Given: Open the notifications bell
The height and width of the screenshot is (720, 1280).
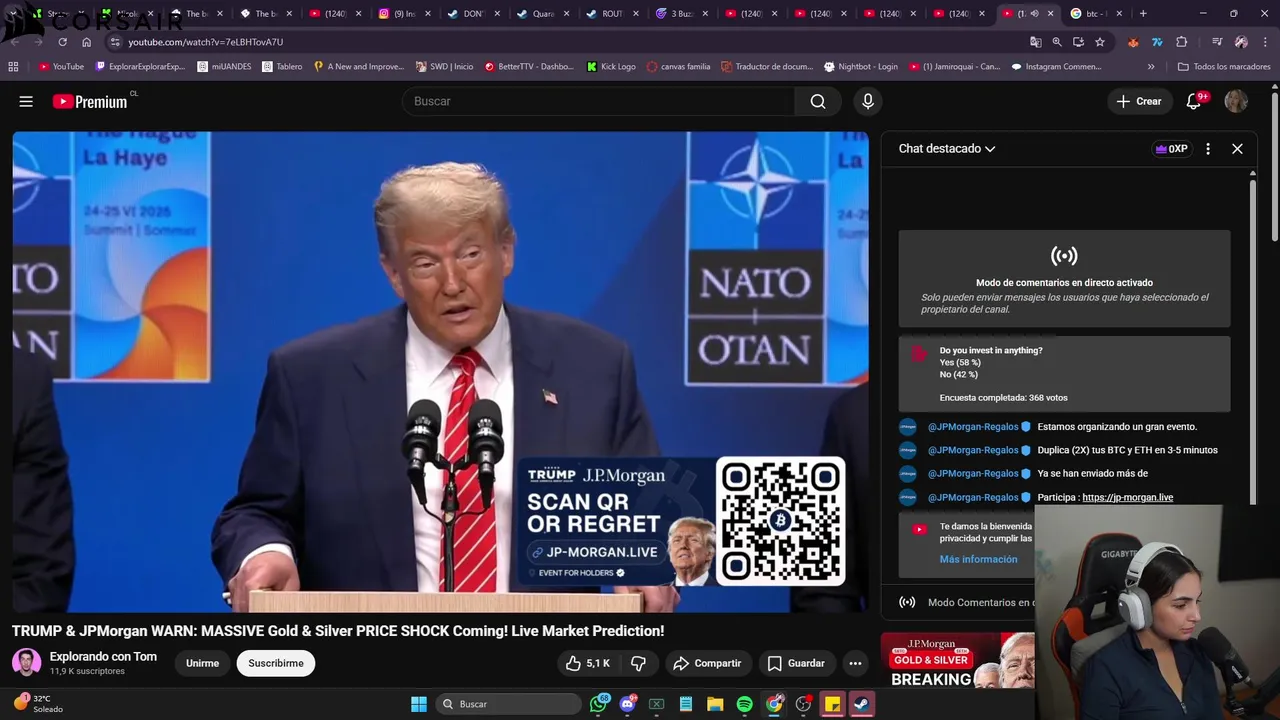Looking at the screenshot, I should click(1194, 101).
